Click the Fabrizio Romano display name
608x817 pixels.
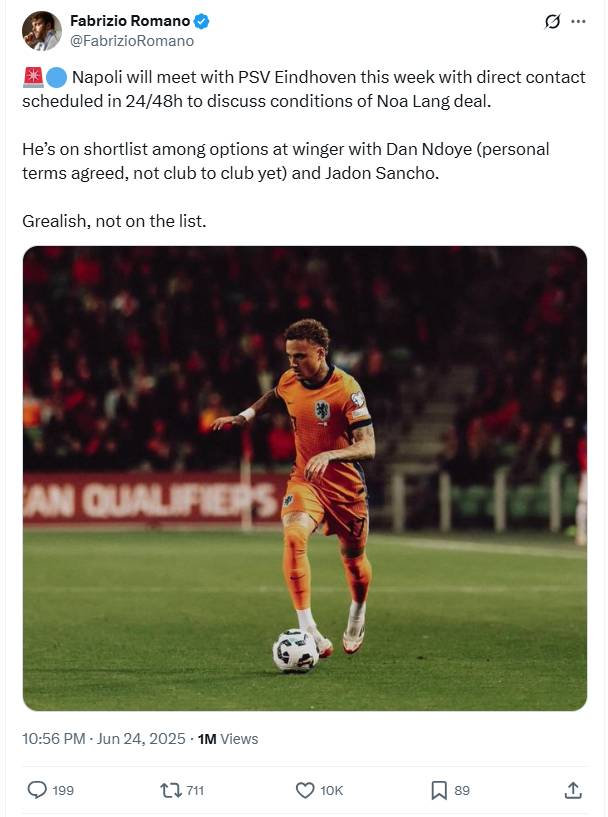(130, 21)
